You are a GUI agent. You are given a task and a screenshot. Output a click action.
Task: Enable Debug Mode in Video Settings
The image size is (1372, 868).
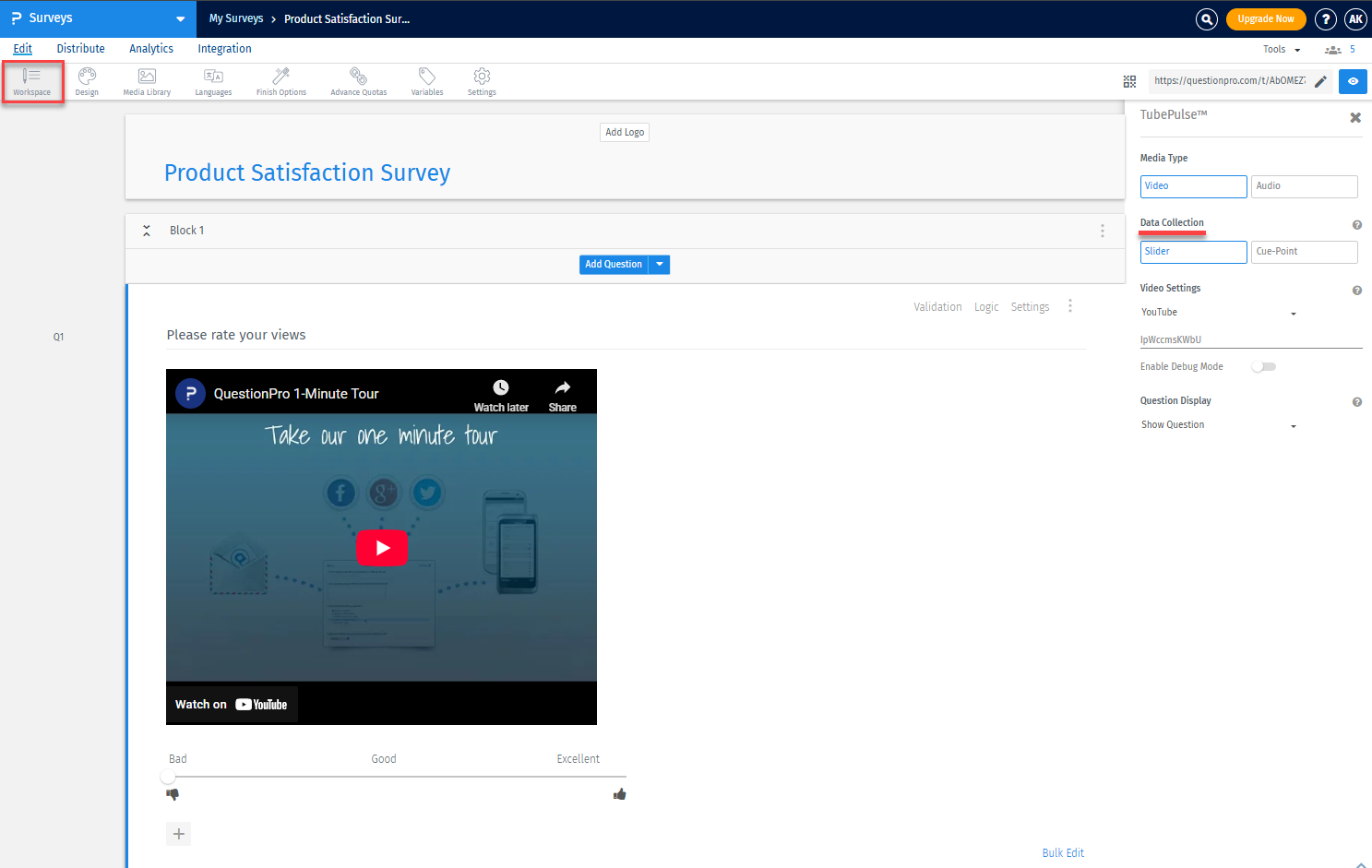pyautogui.click(x=1263, y=366)
